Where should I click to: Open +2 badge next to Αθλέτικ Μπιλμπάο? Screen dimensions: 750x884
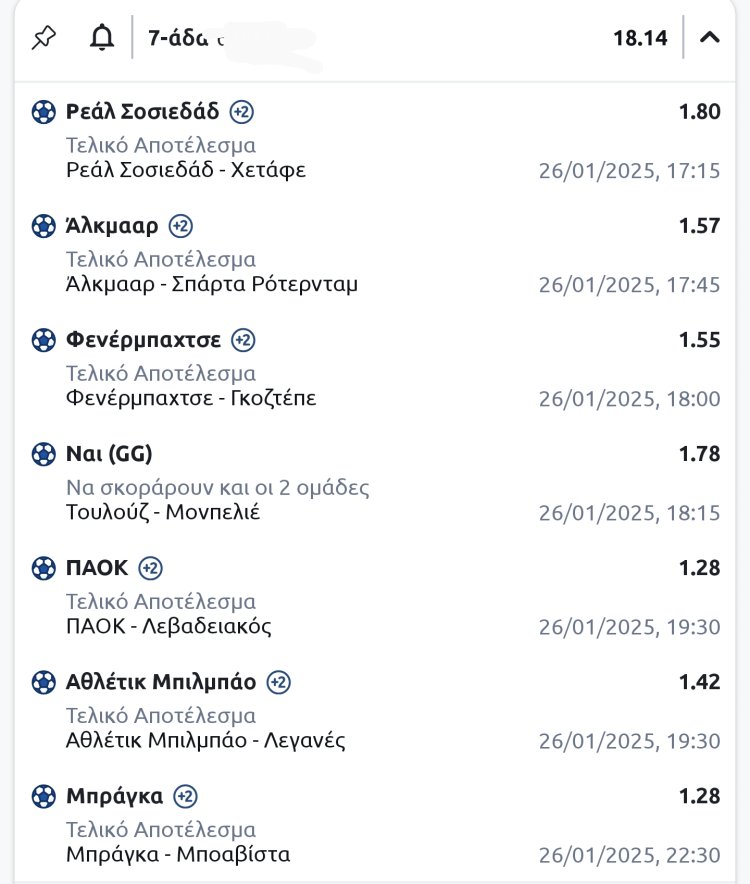pyautogui.click(x=278, y=682)
